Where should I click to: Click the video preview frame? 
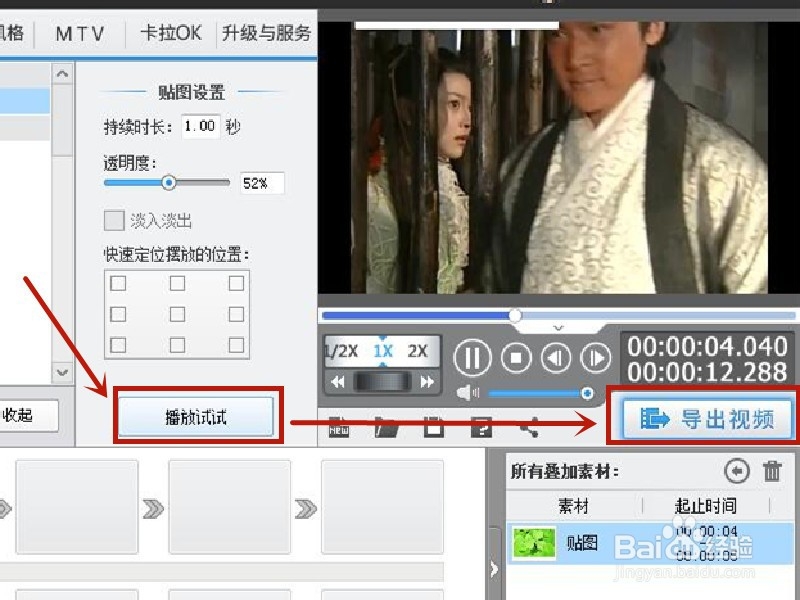point(559,158)
